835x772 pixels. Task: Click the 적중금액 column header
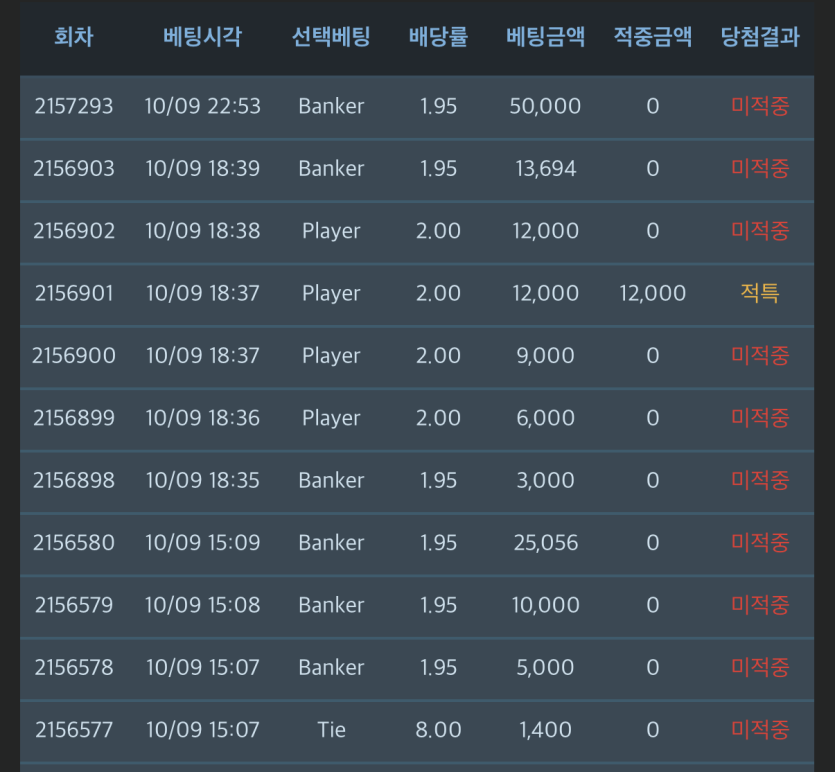653,37
